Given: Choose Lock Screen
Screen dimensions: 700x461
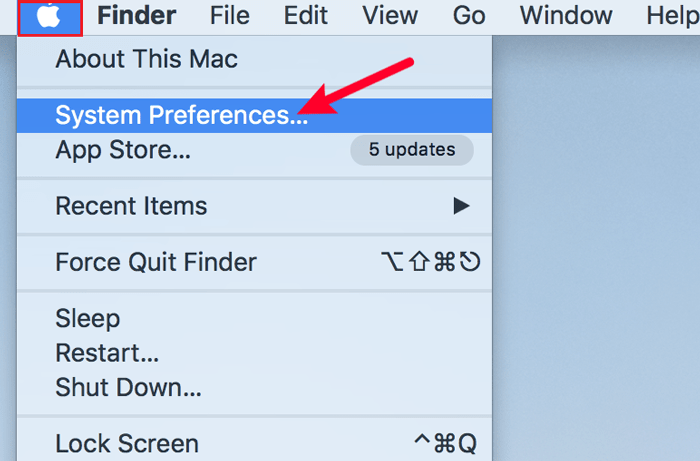Looking at the screenshot, I should pos(127,443).
